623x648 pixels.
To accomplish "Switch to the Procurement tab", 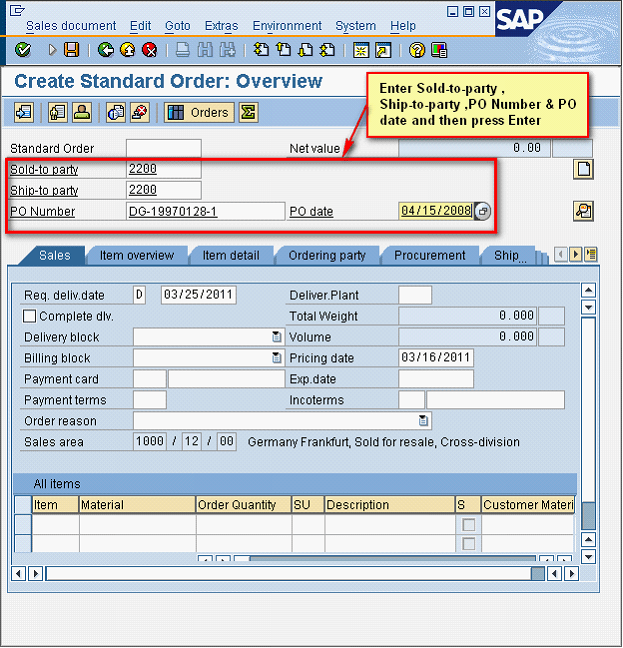I will pos(430,255).
